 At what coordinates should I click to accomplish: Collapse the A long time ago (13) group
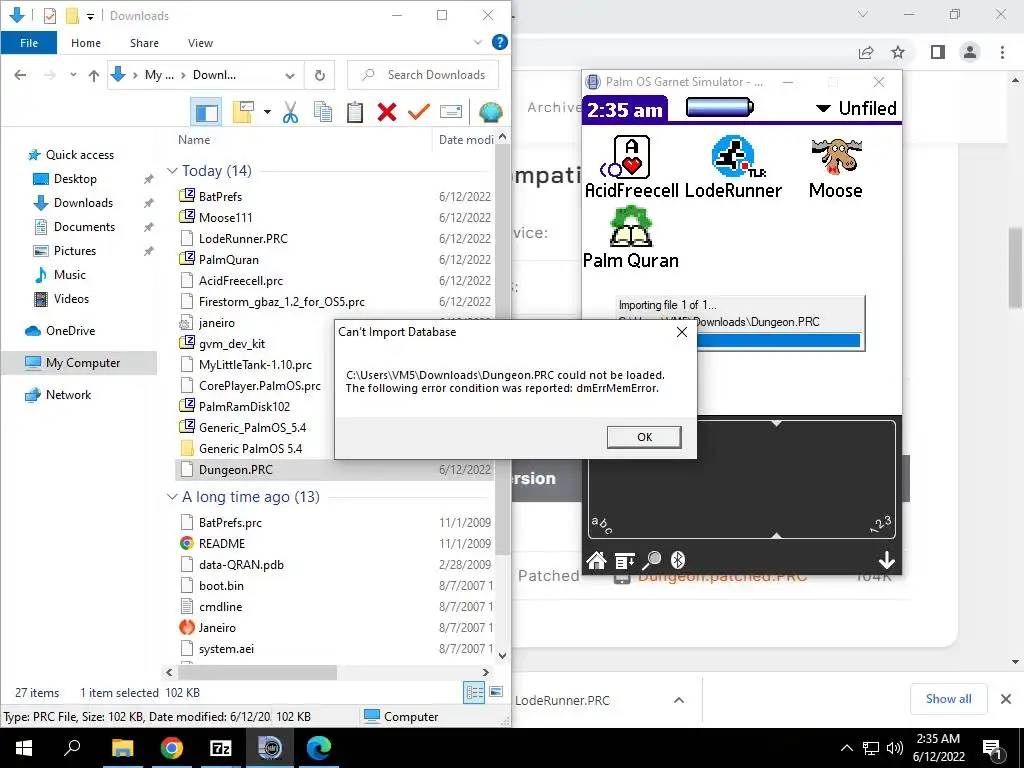(172, 497)
